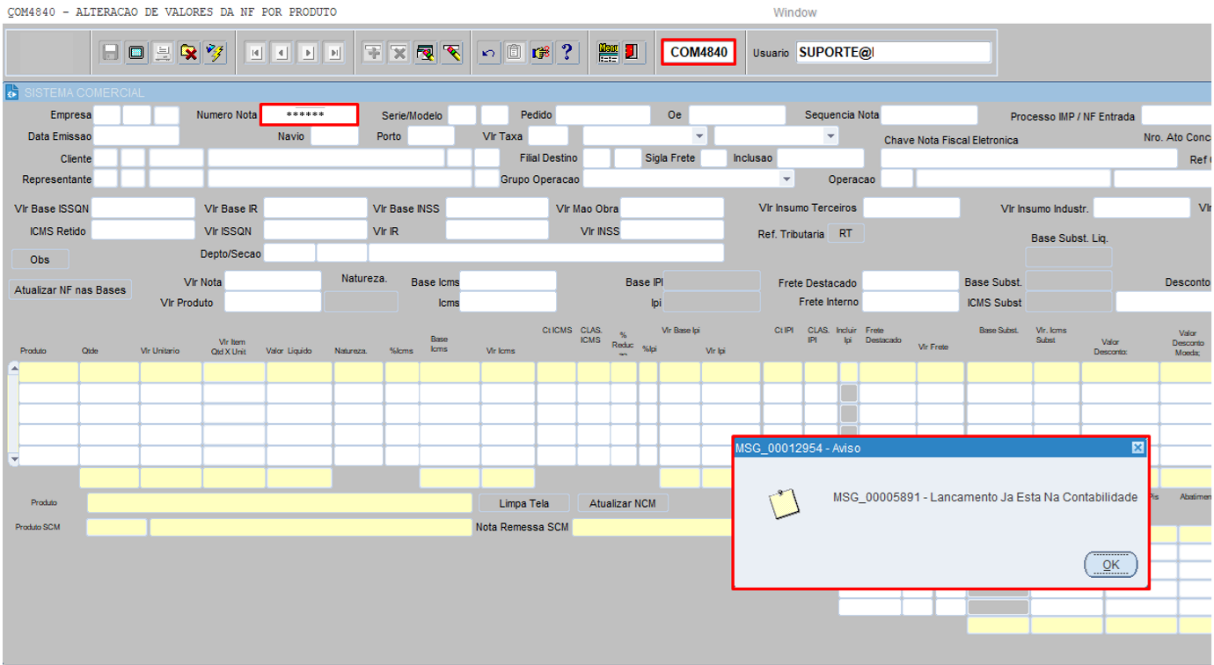
Task: Click the Numero Nota input field
Action: coord(309,115)
